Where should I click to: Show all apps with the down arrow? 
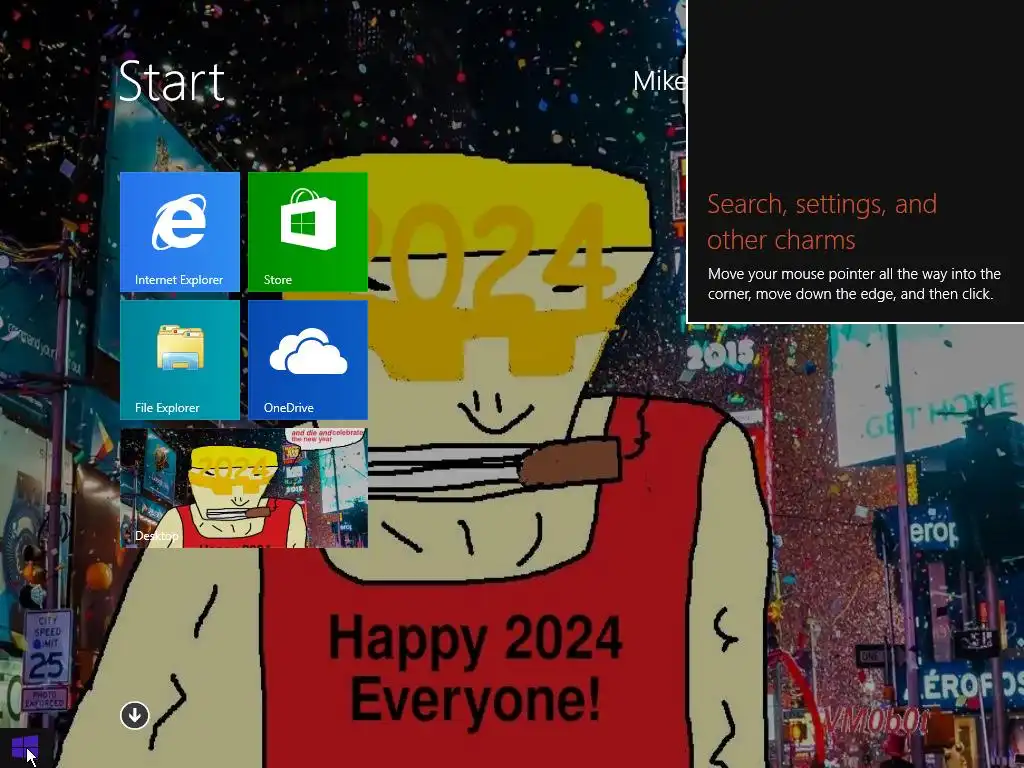coord(135,715)
